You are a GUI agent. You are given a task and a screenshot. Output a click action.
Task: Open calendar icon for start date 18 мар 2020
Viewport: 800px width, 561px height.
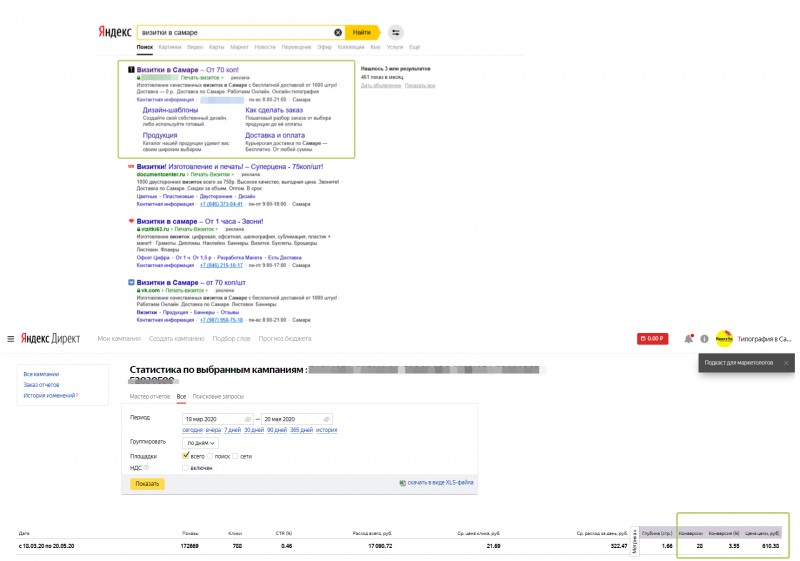[x=248, y=419]
